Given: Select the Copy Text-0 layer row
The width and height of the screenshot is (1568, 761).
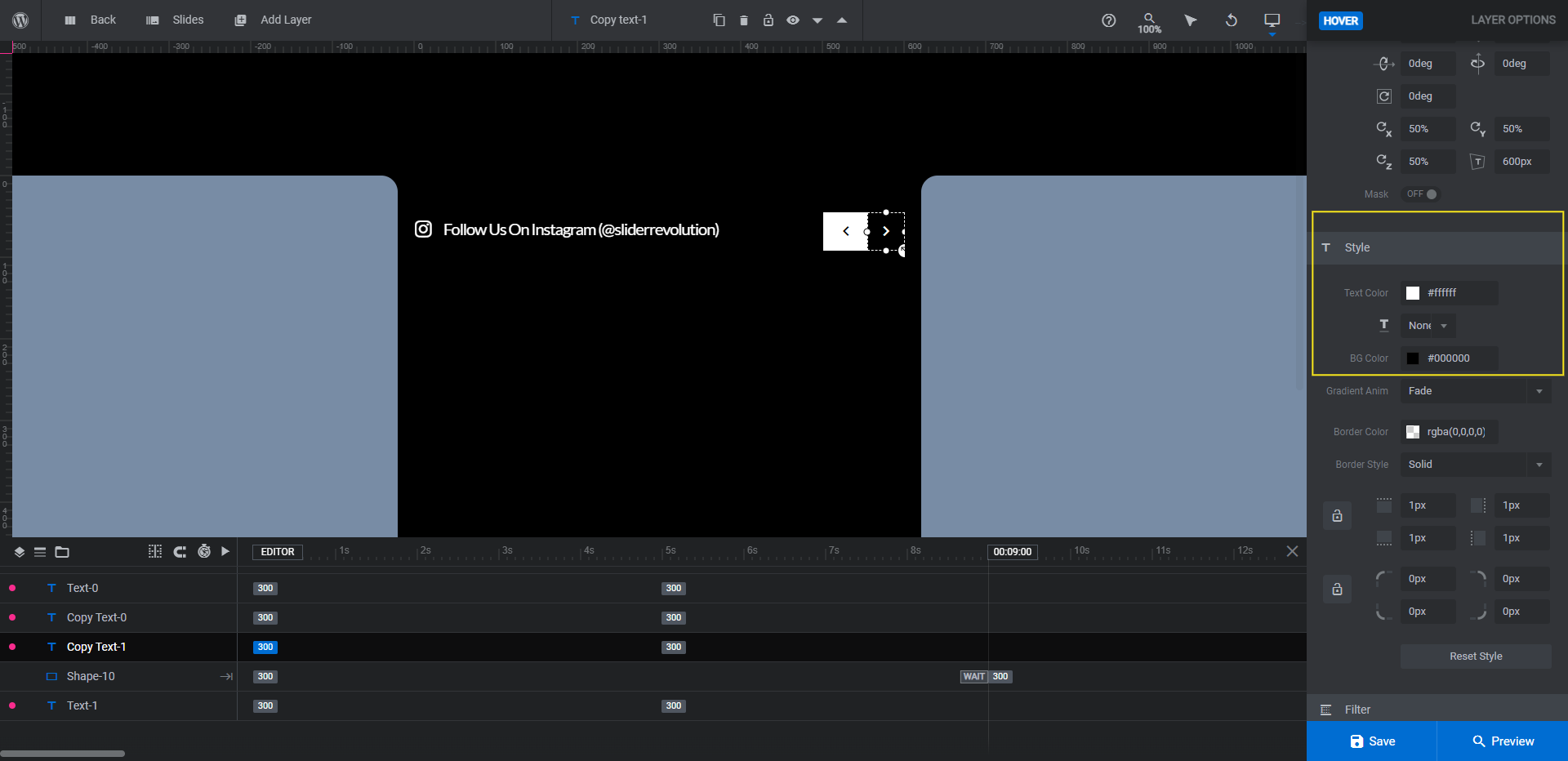Looking at the screenshot, I should (x=118, y=617).
